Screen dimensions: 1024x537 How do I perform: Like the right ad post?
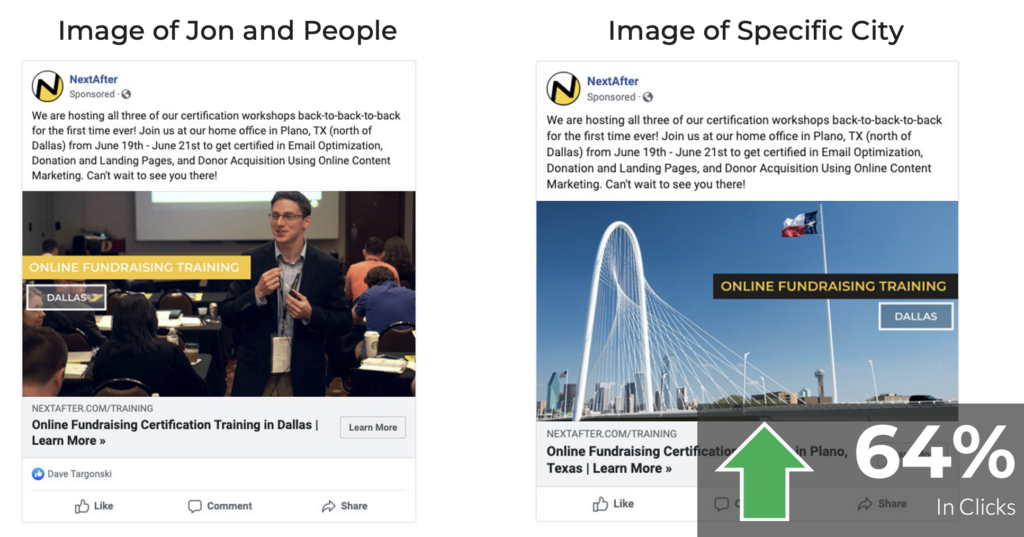[x=613, y=504]
